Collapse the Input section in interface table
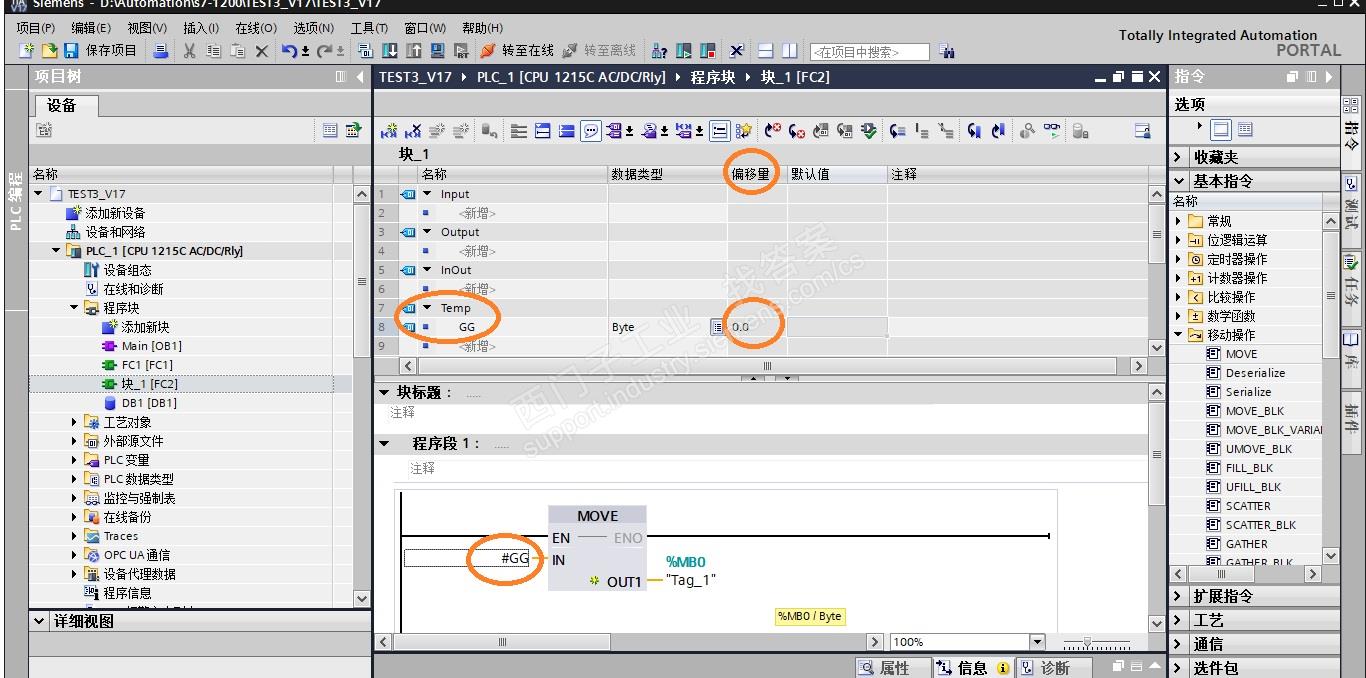The image size is (1366, 678). click(x=427, y=194)
